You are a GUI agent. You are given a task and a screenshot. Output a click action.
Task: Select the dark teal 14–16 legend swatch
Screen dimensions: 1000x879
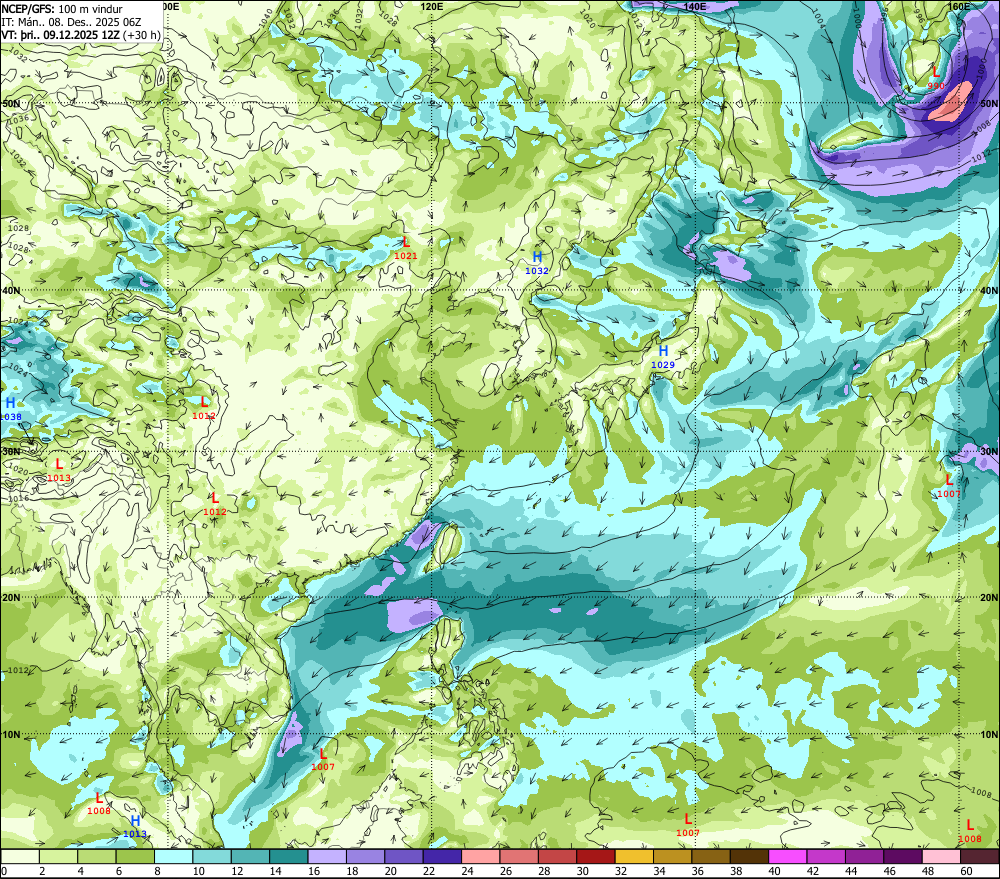coord(289,856)
